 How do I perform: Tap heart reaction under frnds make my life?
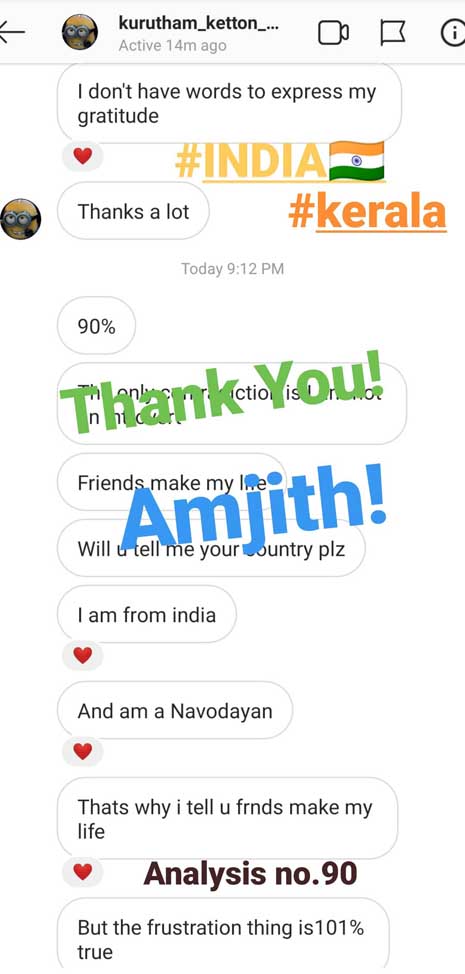coord(83,872)
